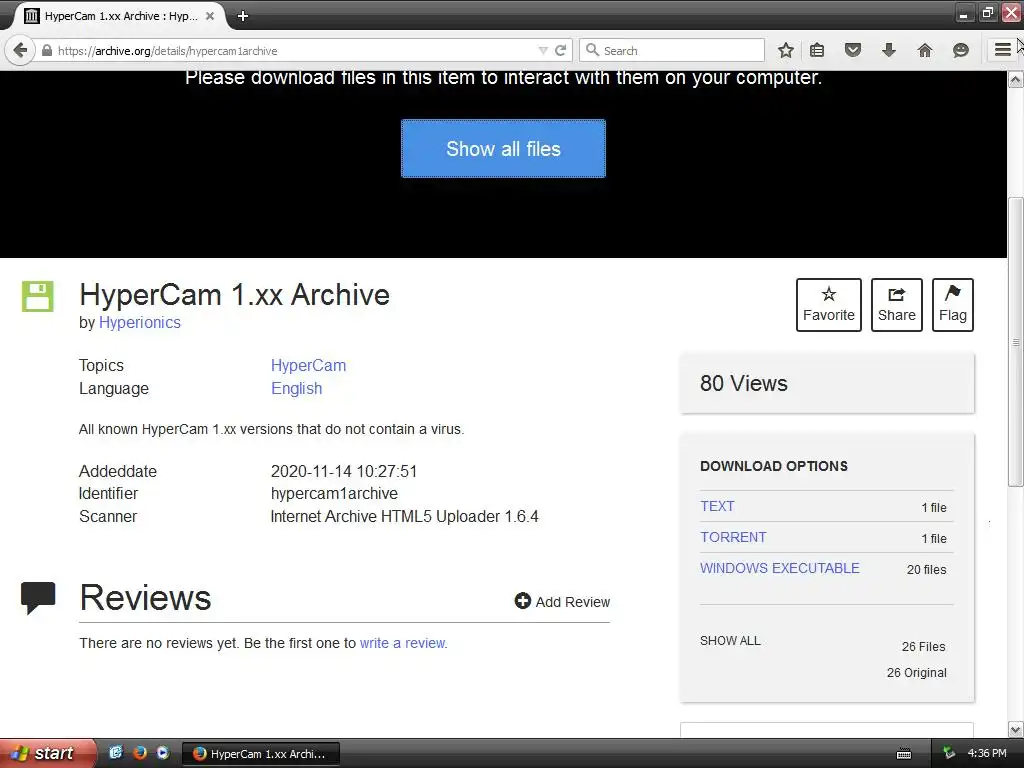Open the HyperCam topic link
This screenshot has width=1024, height=768.
click(308, 365)
